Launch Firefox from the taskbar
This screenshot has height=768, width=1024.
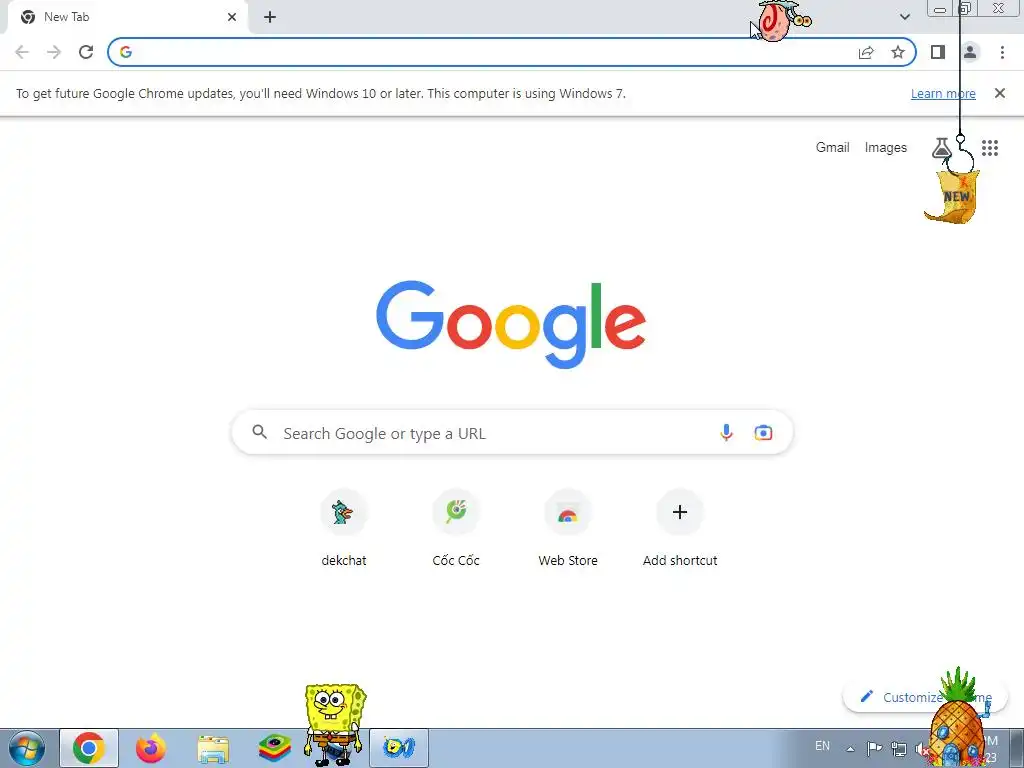[150, 748]
